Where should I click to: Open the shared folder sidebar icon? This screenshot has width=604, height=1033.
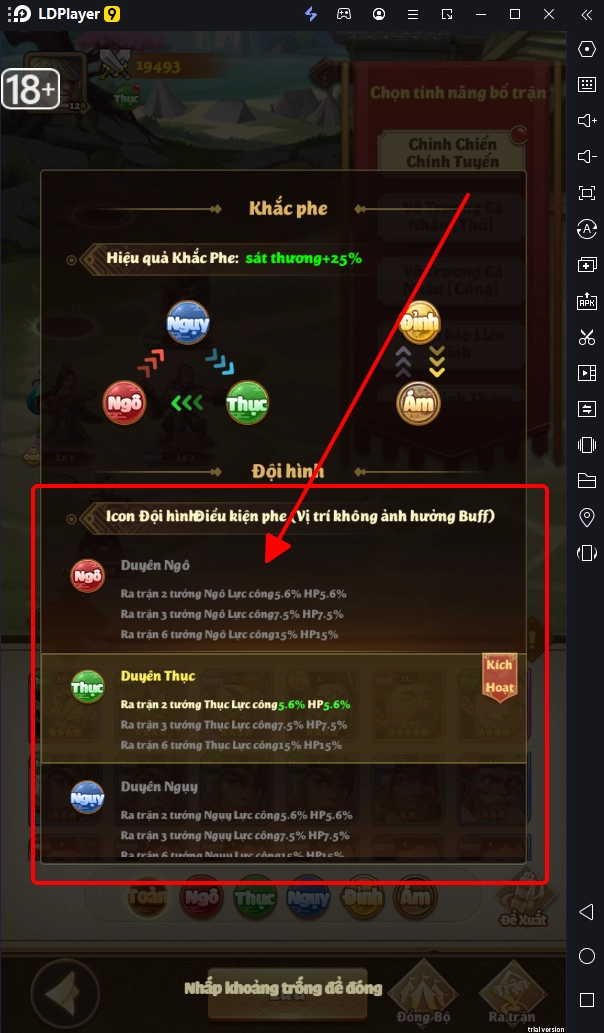pyautogui.click(x=586, y=480)
